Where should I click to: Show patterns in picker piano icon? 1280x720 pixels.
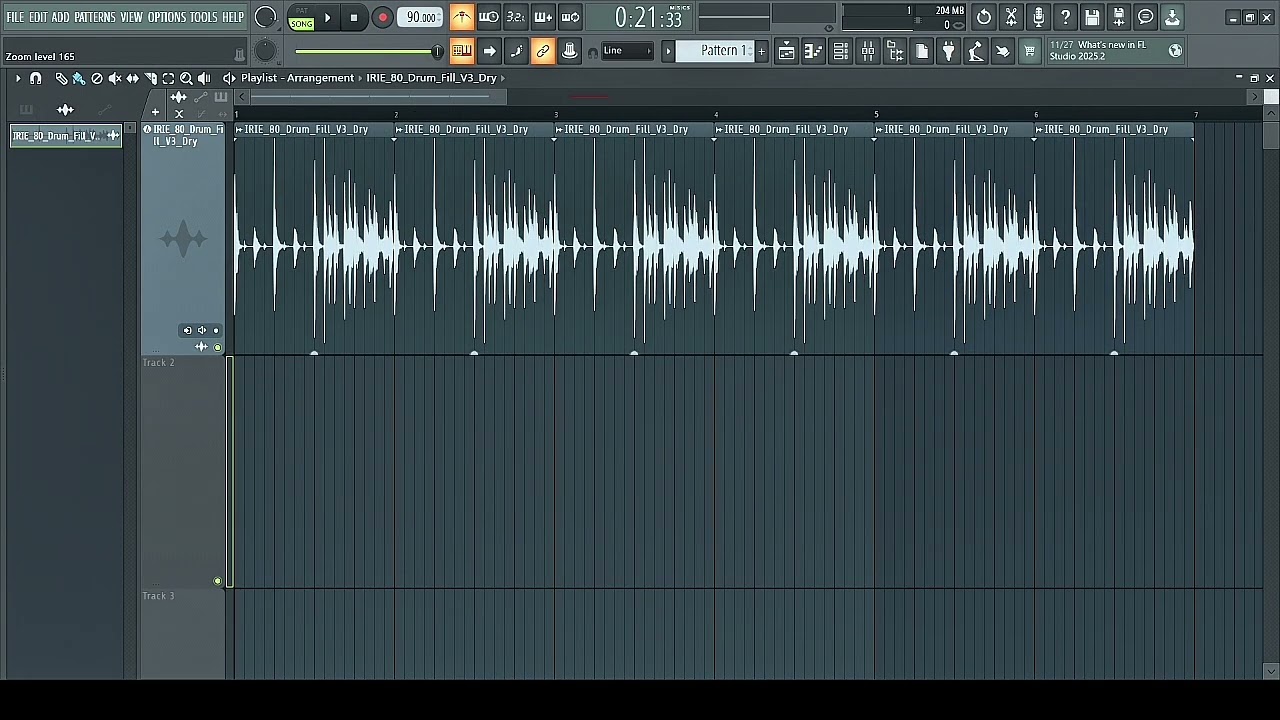click(x=26, y=109)
